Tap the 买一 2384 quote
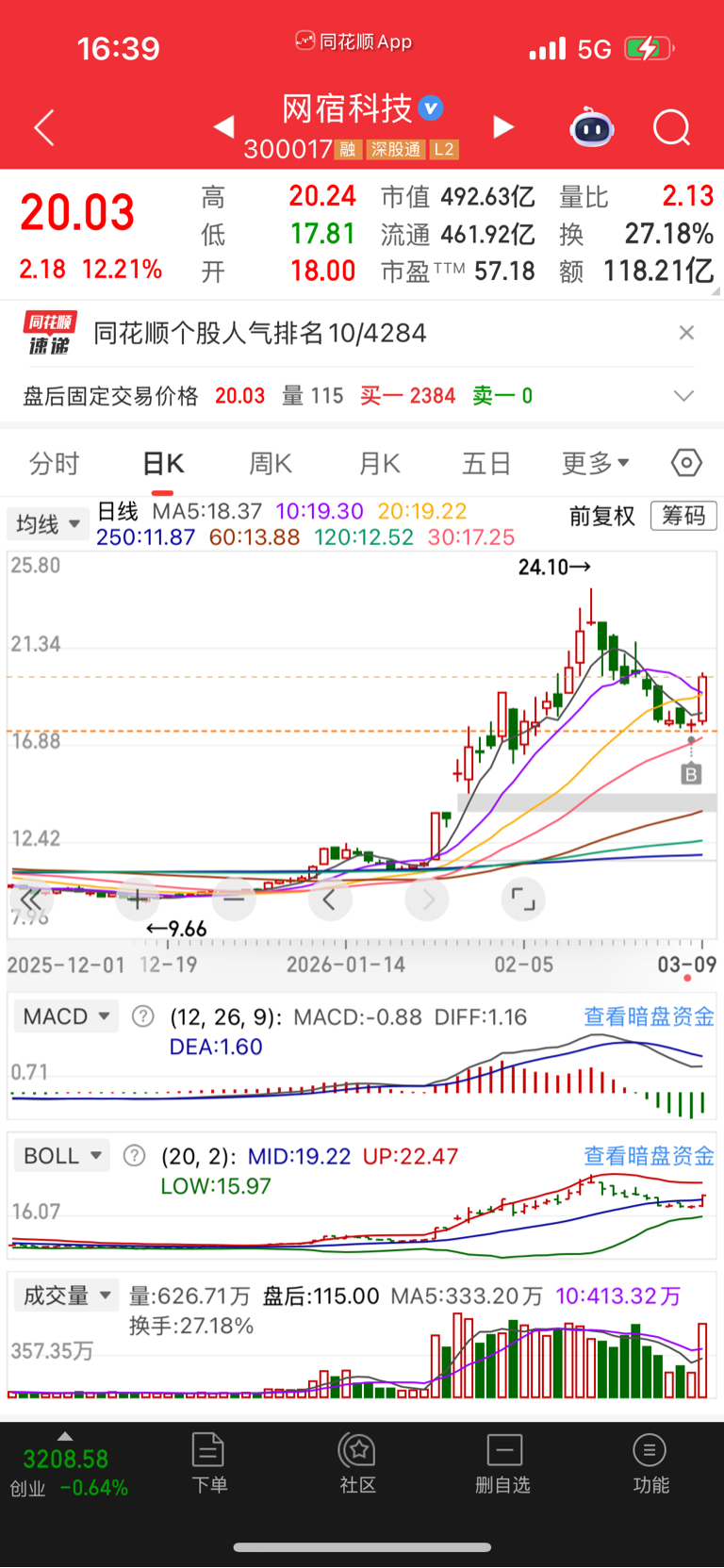 (407, 396)
